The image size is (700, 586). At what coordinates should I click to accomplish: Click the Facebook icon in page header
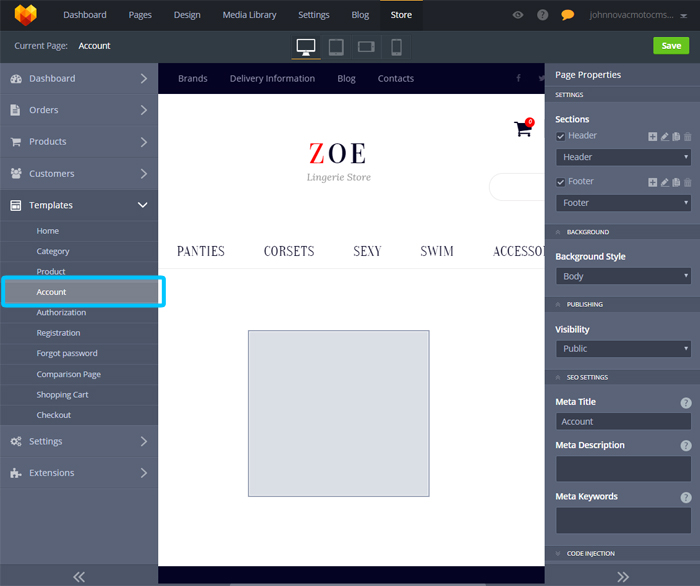[x=518, y=79]
